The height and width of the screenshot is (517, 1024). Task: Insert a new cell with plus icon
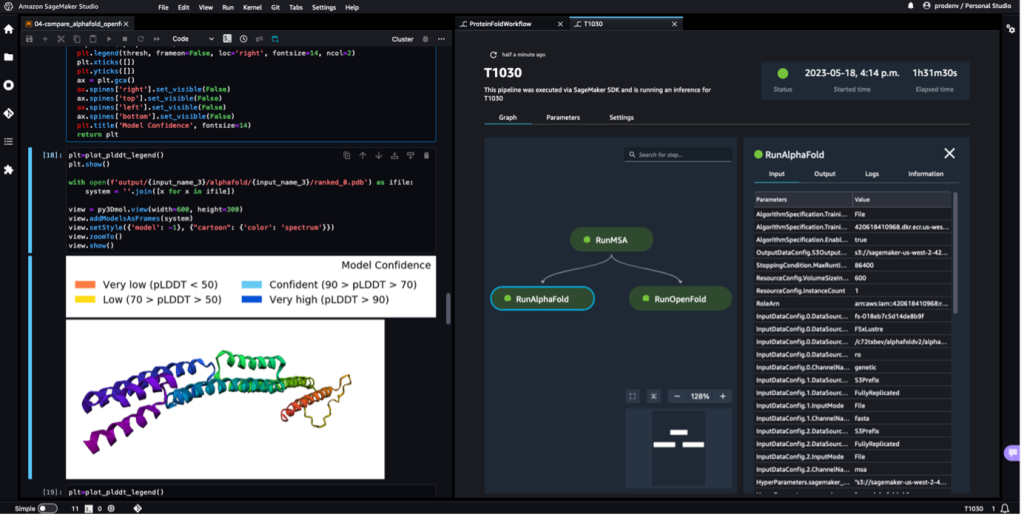[x=45, y=39]
